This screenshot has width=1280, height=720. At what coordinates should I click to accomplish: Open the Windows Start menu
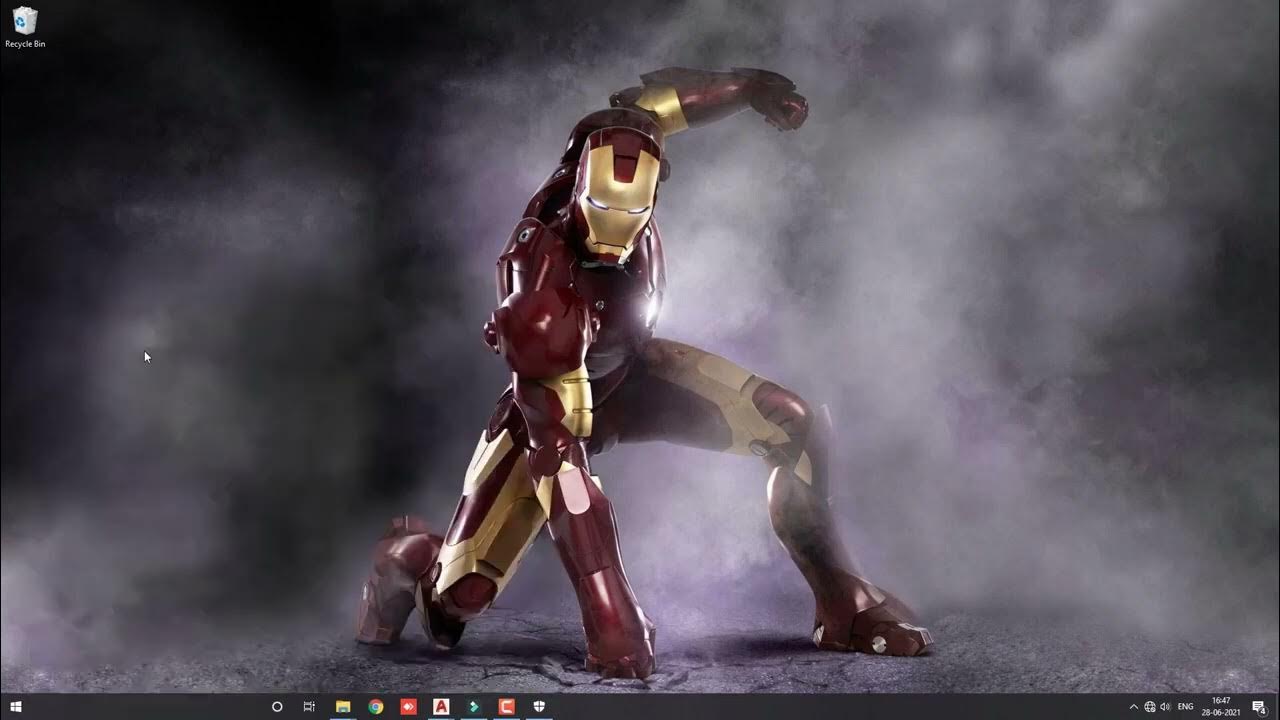pyautogui.click(x=16, y=706)
